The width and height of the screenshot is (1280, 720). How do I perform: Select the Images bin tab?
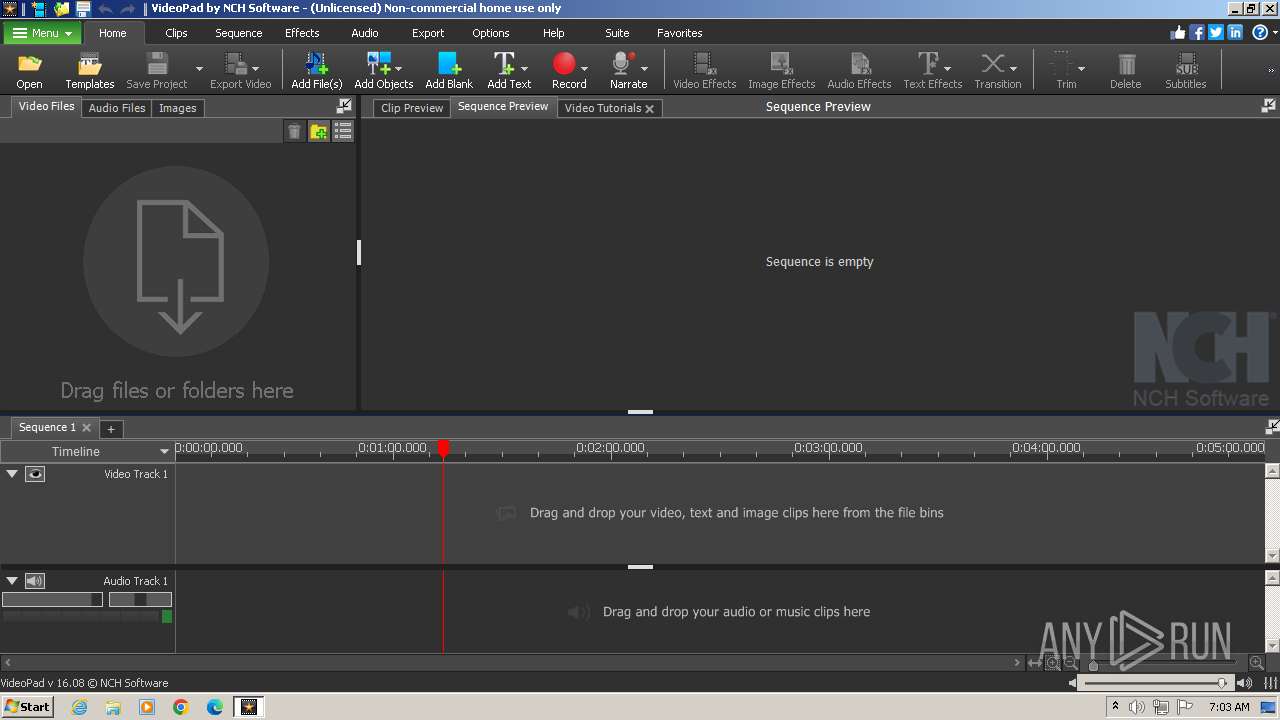(x=177, y=108)
